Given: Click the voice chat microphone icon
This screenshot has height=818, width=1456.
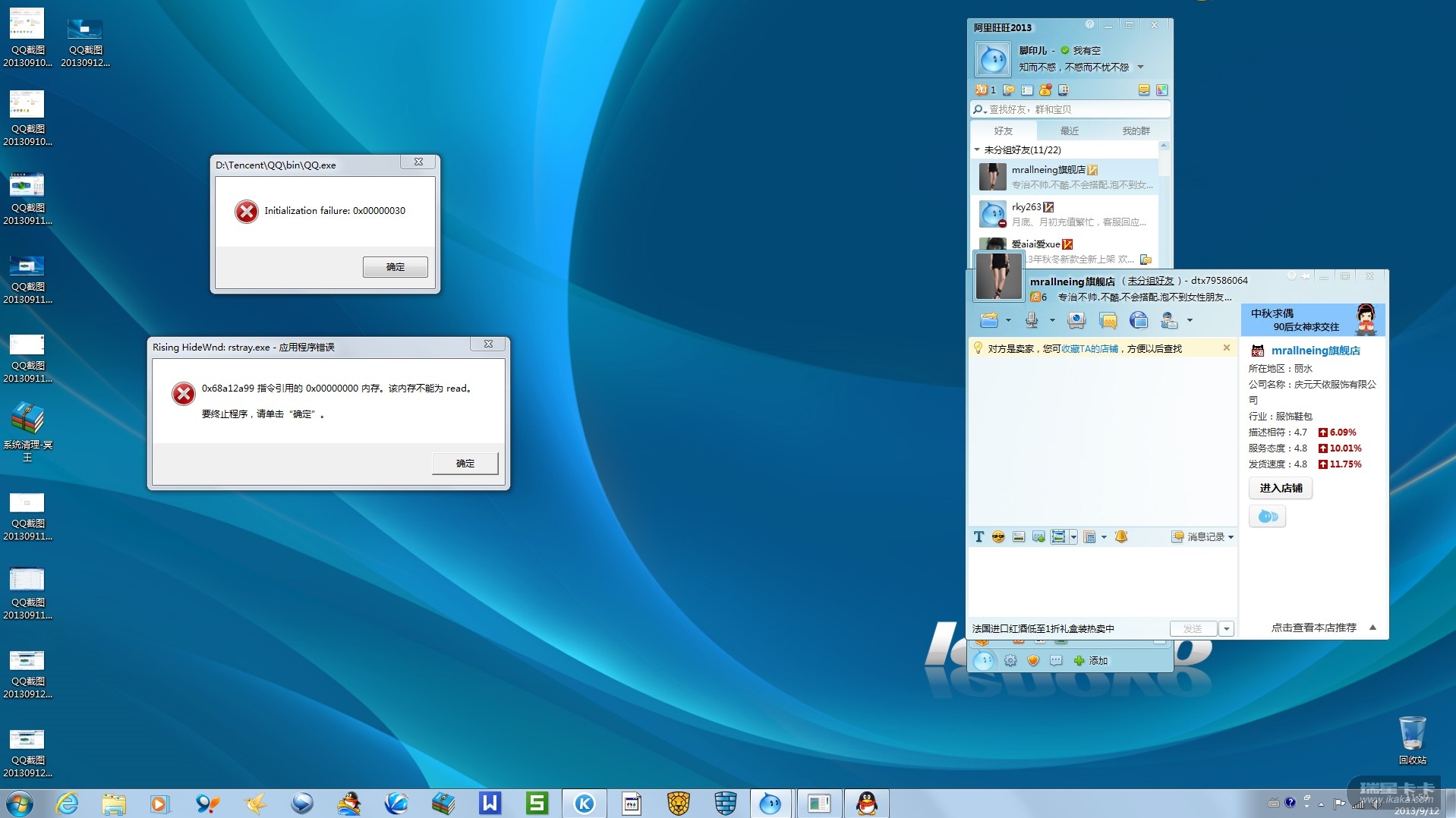Looking at the screenshot, I should tap(1032, 321).
